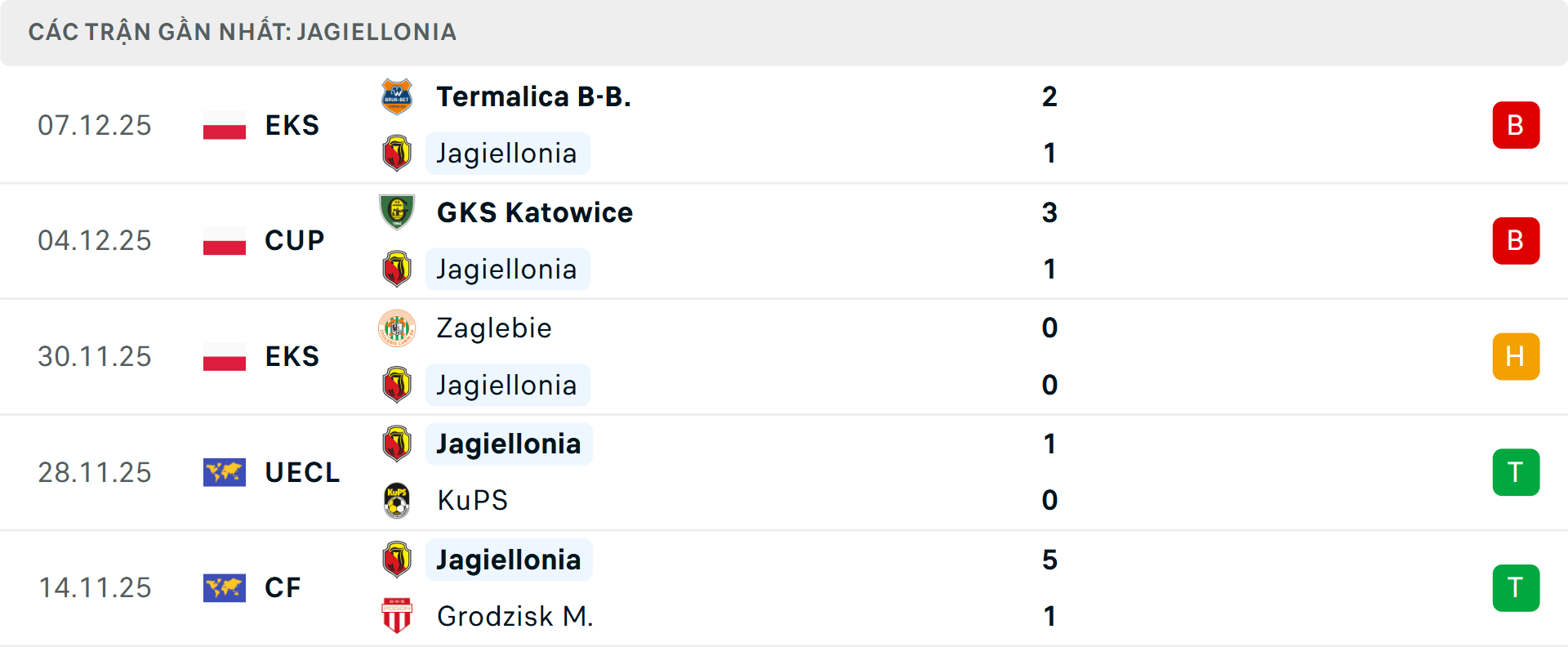
Task: Click the world flag icon beside CF
Action: coord(225,588)
